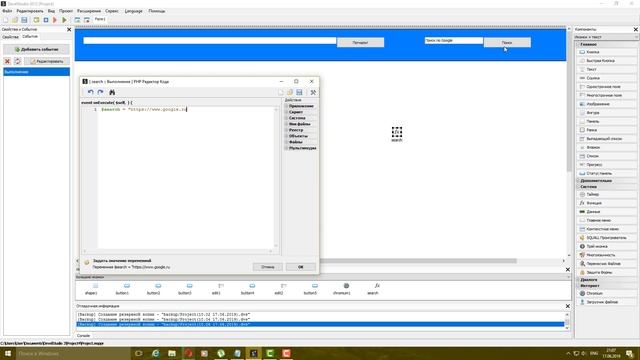
Task: Open Windows Start menu
Action: point(8,353)
